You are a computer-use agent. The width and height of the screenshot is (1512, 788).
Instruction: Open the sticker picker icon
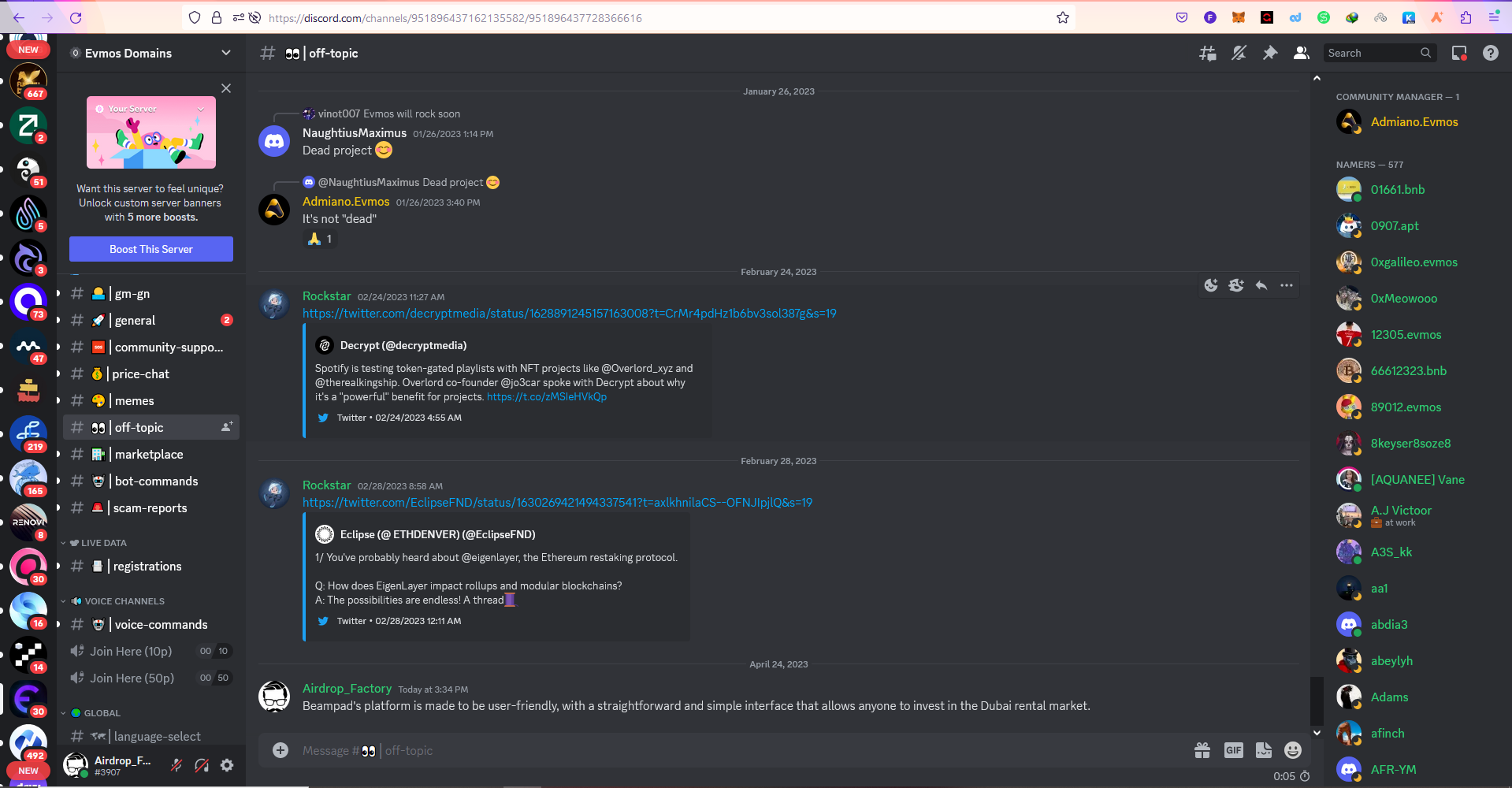(1263, 750)
